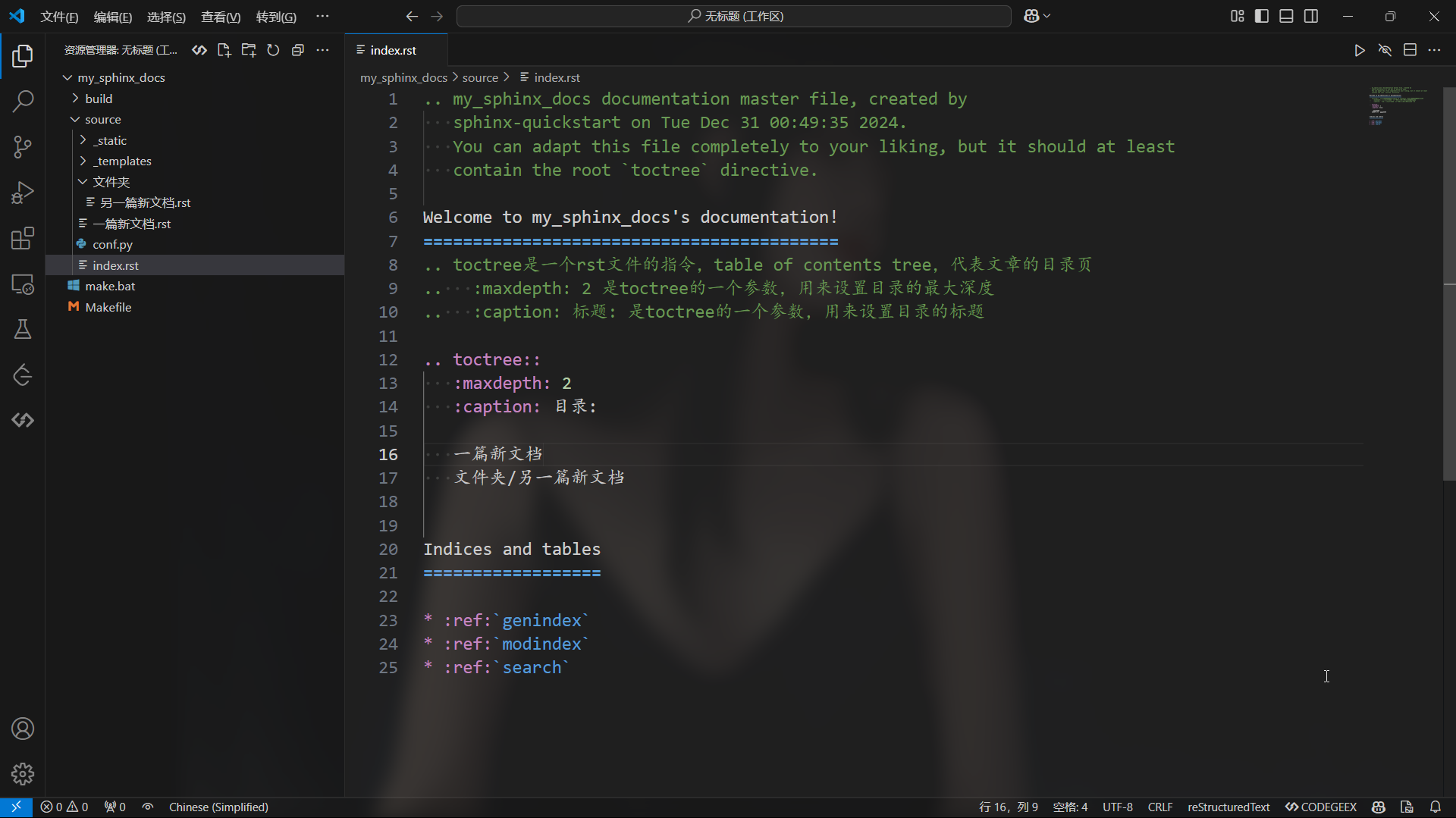Screen dimensions: 1456x818
Task: Open the Extensions view
Action: pos(23,239)
